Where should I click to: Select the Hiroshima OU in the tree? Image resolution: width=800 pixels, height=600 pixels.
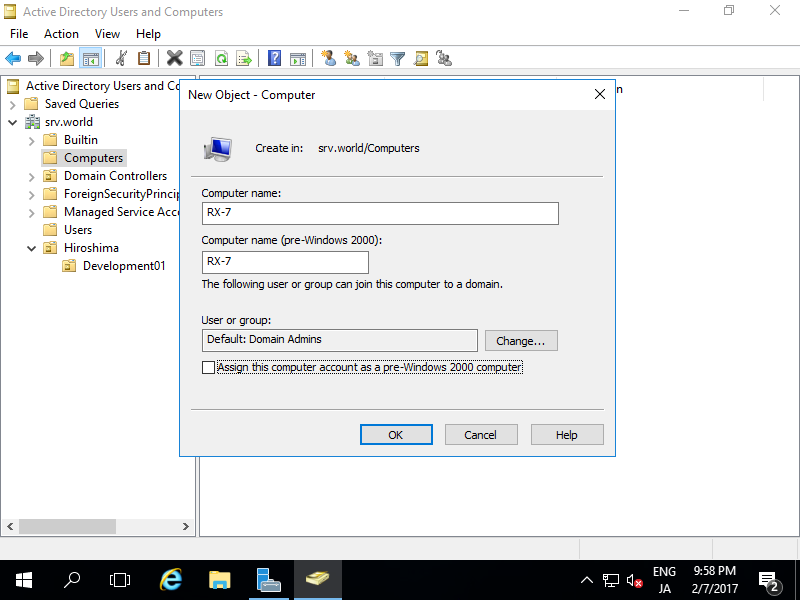(x=91, y=248)
